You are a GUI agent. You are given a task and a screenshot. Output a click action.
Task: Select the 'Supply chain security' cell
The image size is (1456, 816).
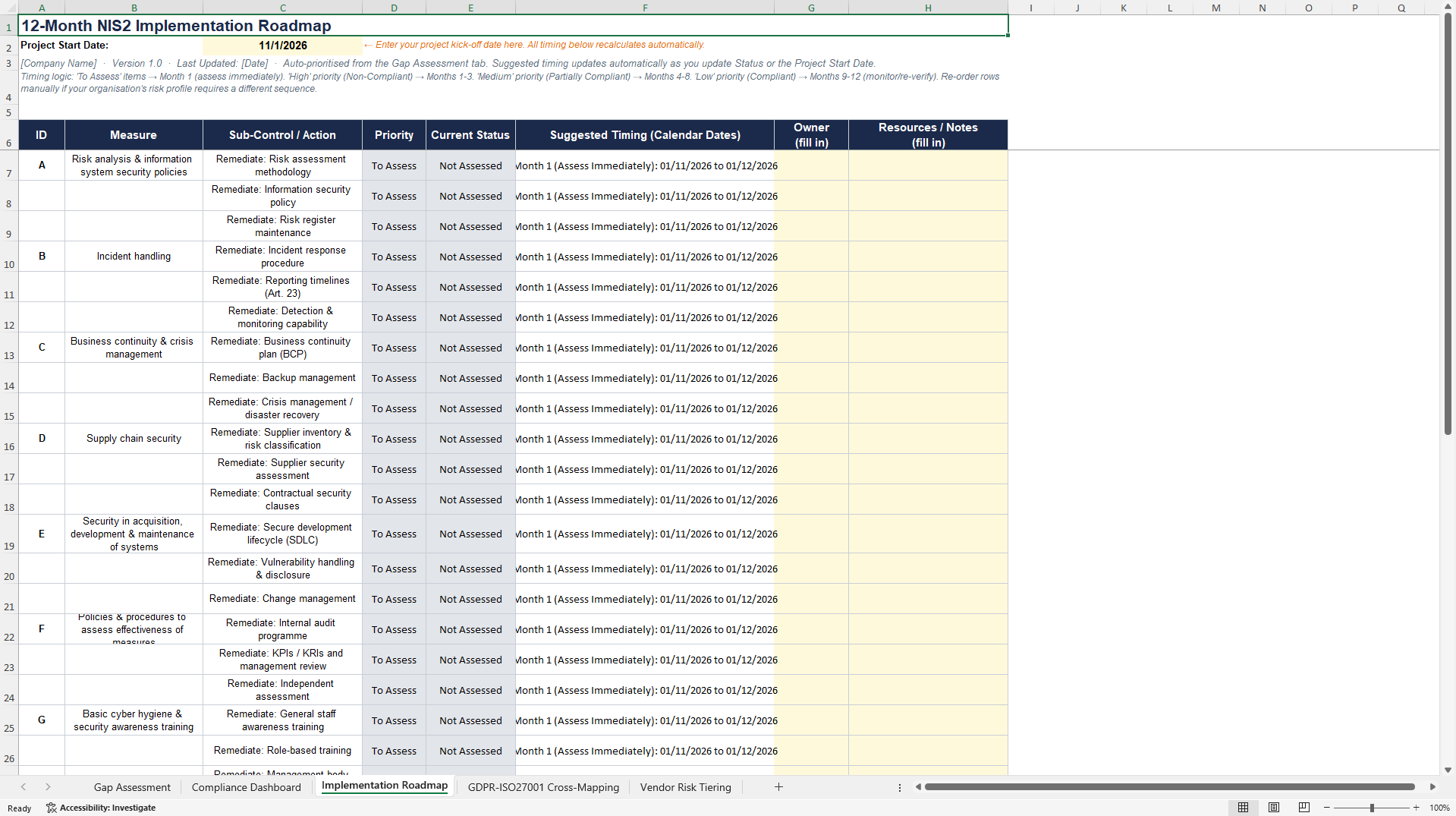[x=134, y=439]
